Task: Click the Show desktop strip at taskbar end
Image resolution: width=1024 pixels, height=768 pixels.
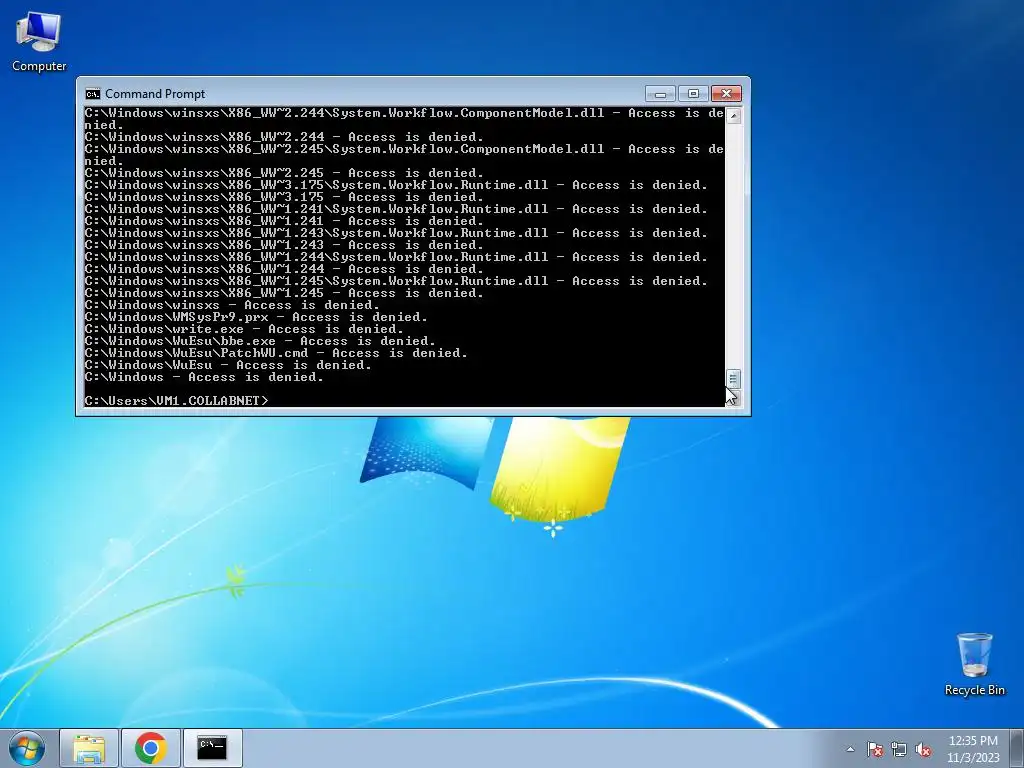Action: click(x=1017, y=748)
